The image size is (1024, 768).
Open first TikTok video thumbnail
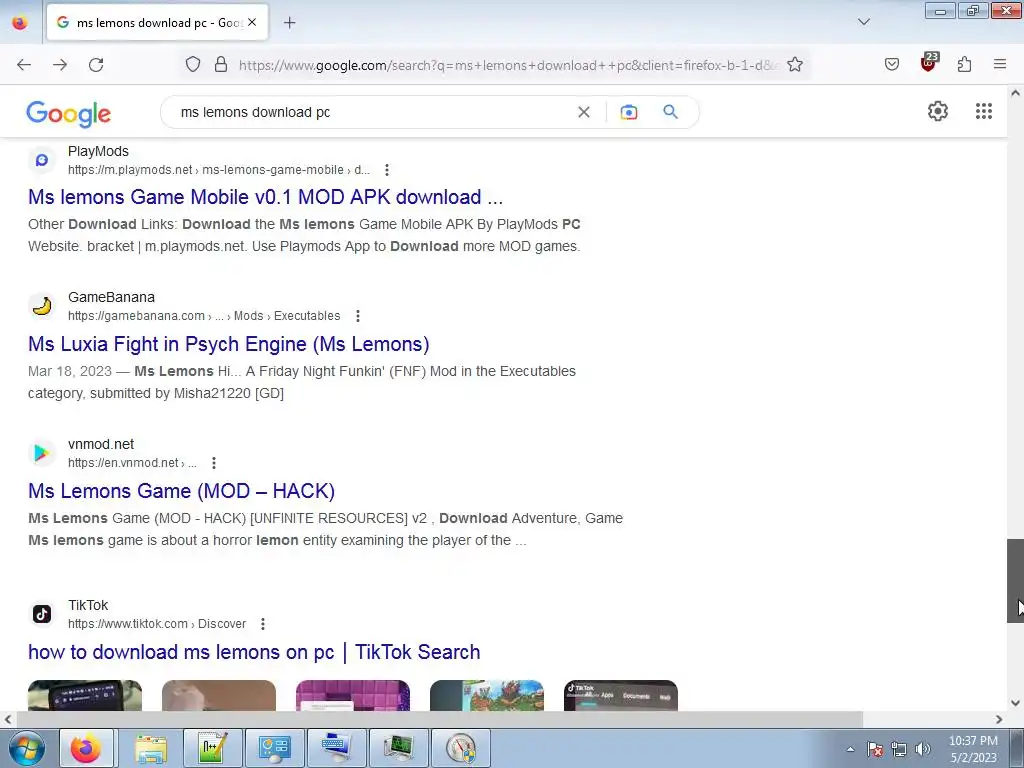click(x=85, y=695)
